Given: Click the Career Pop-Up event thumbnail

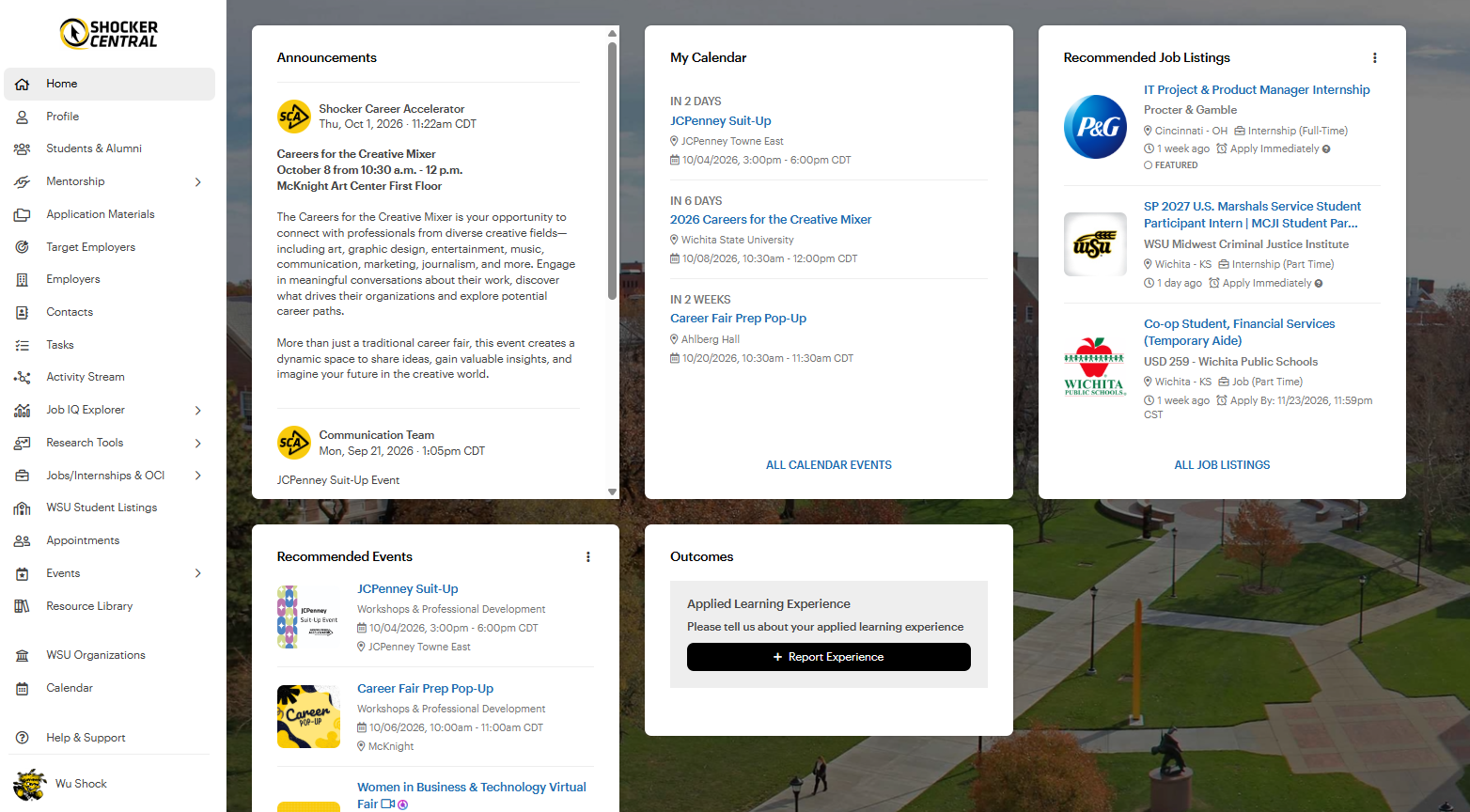Looking at the screenshot, I should tap(308, 717).
